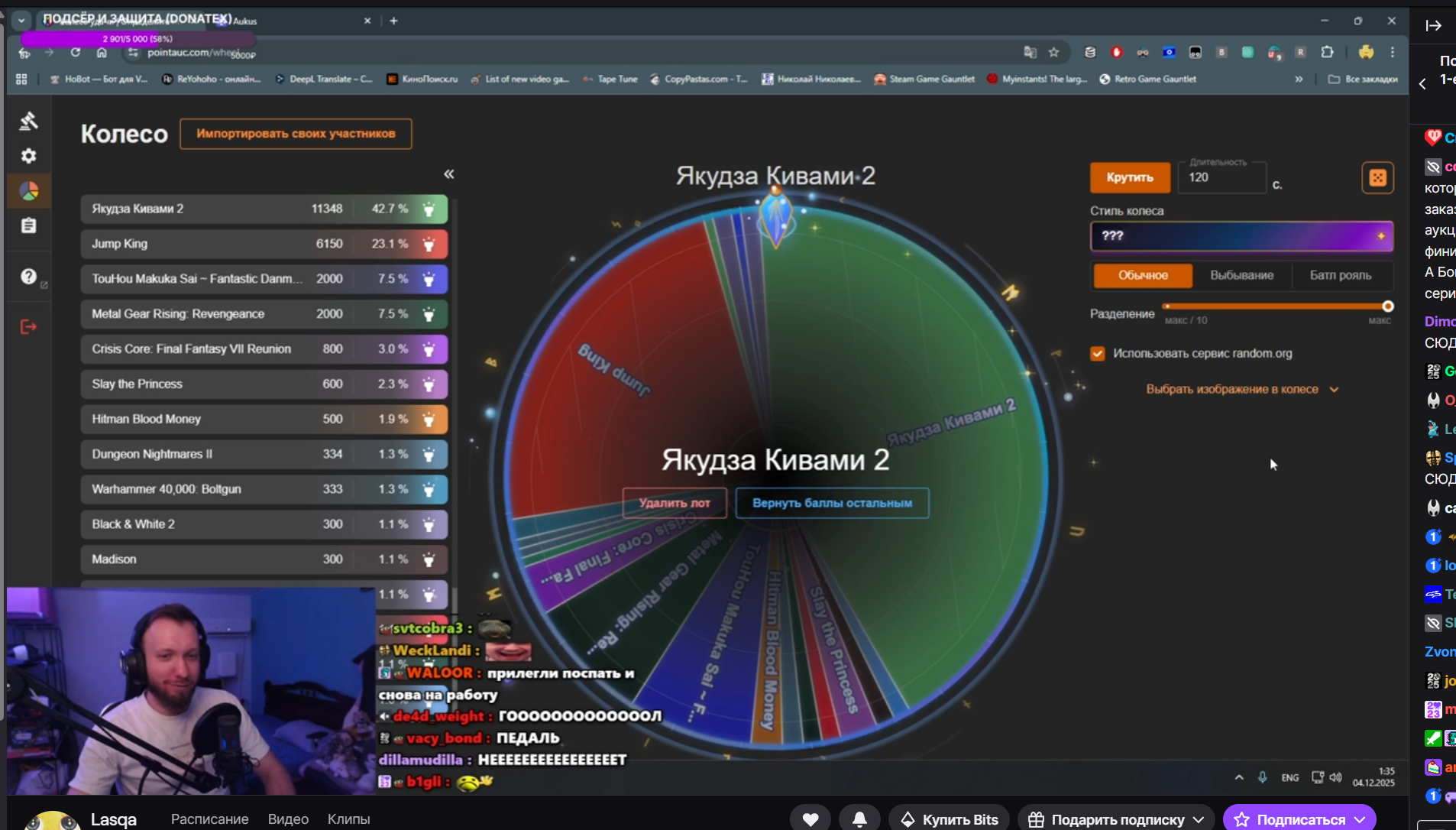Open the Подарить подписку dropdown arrow
This screenshot has height=830, width=1456.
point(1199,819)
